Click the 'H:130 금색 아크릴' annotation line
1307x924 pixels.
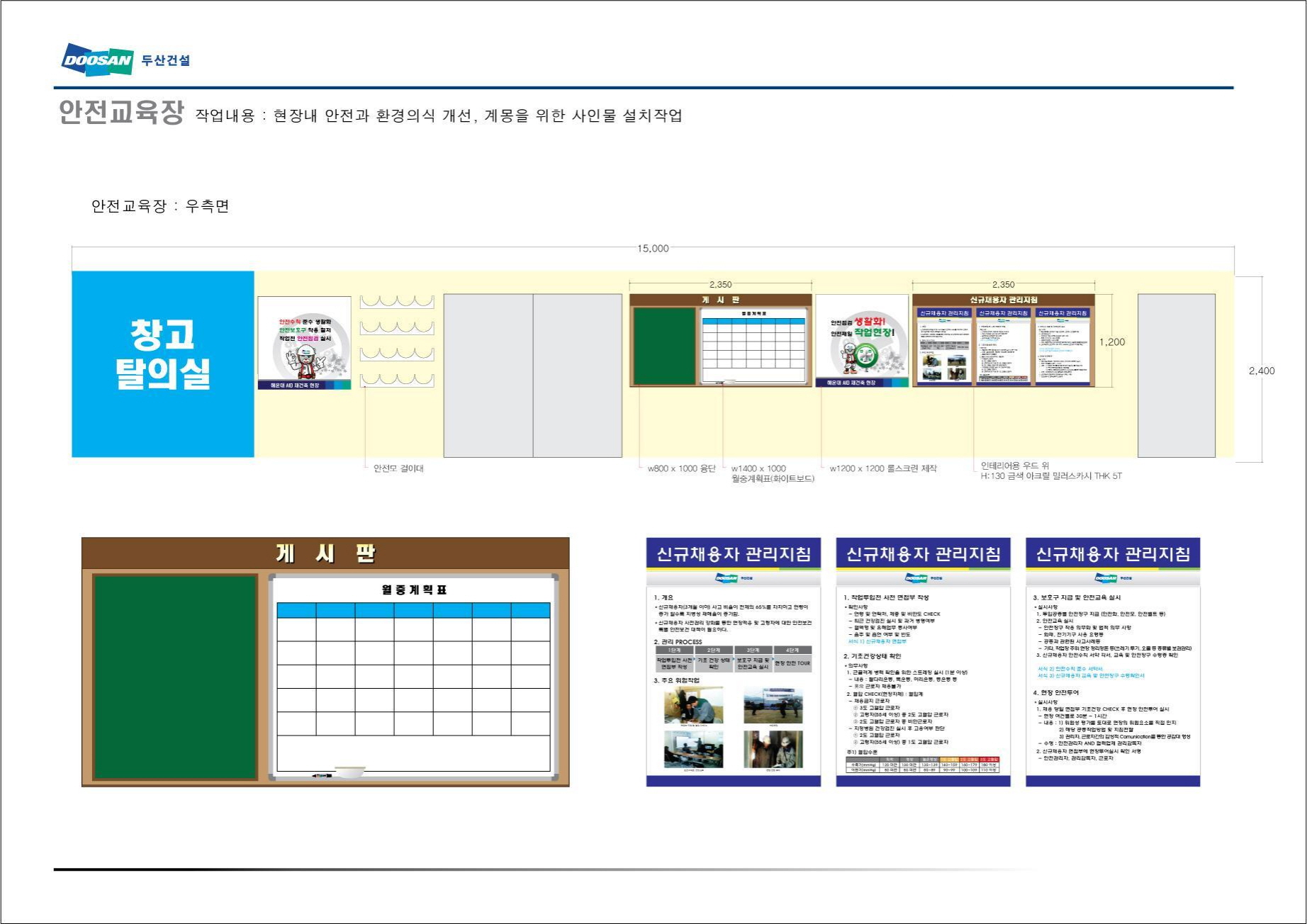click(x=1051, y=476)
